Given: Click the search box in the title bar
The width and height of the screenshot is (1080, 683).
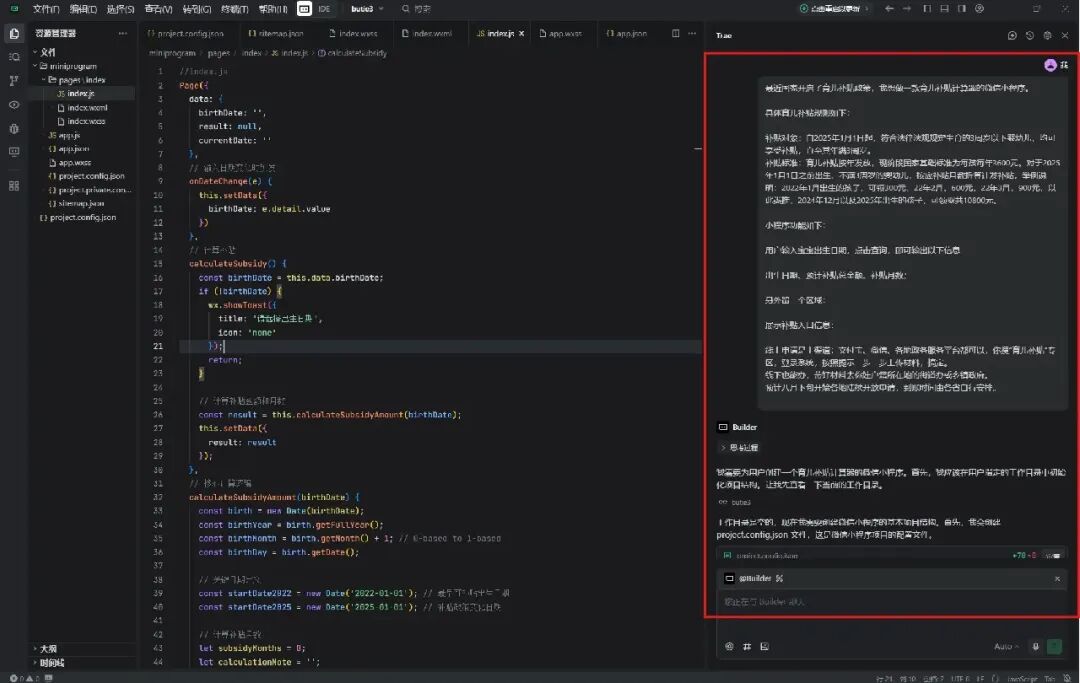Looking at the screenshot, I should click(x=417, y=9).
